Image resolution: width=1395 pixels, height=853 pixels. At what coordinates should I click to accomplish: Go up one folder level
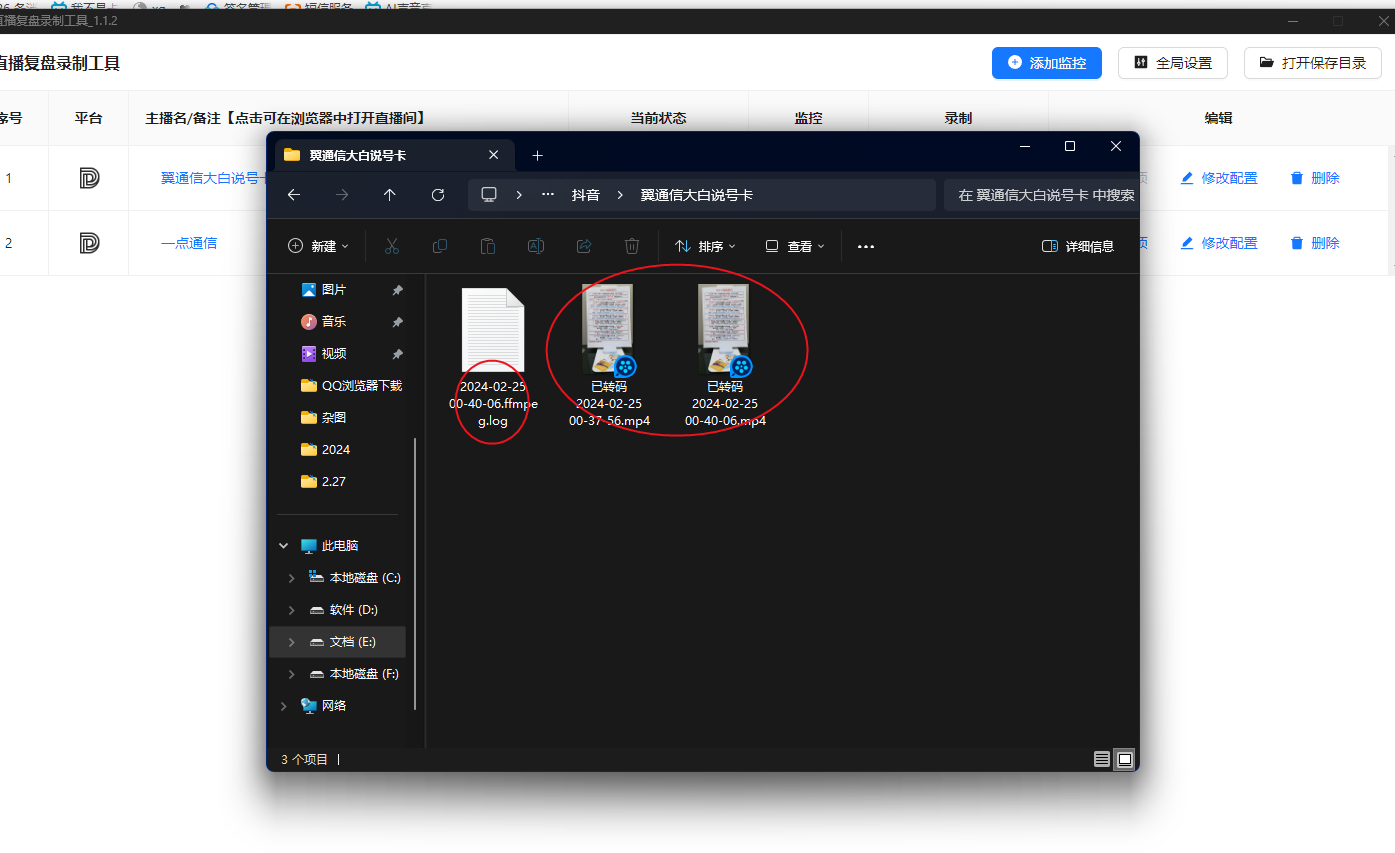pos(390,195)
